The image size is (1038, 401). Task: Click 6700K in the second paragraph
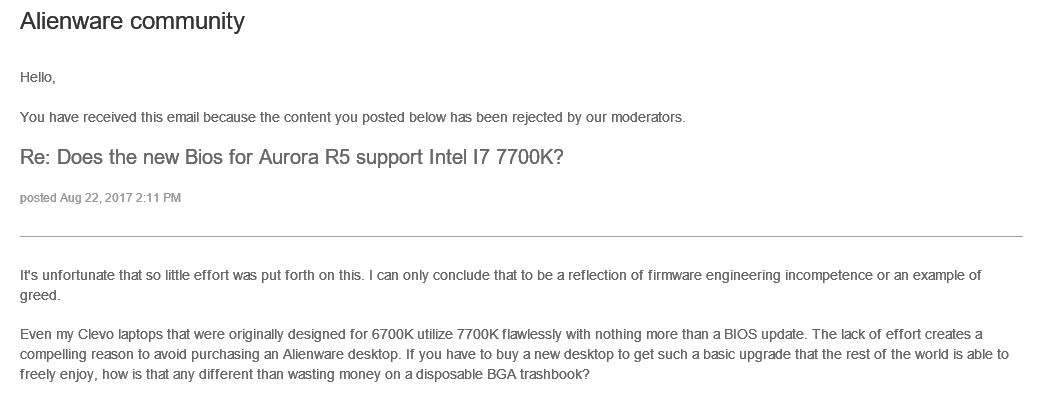click(x=391, y=335)
